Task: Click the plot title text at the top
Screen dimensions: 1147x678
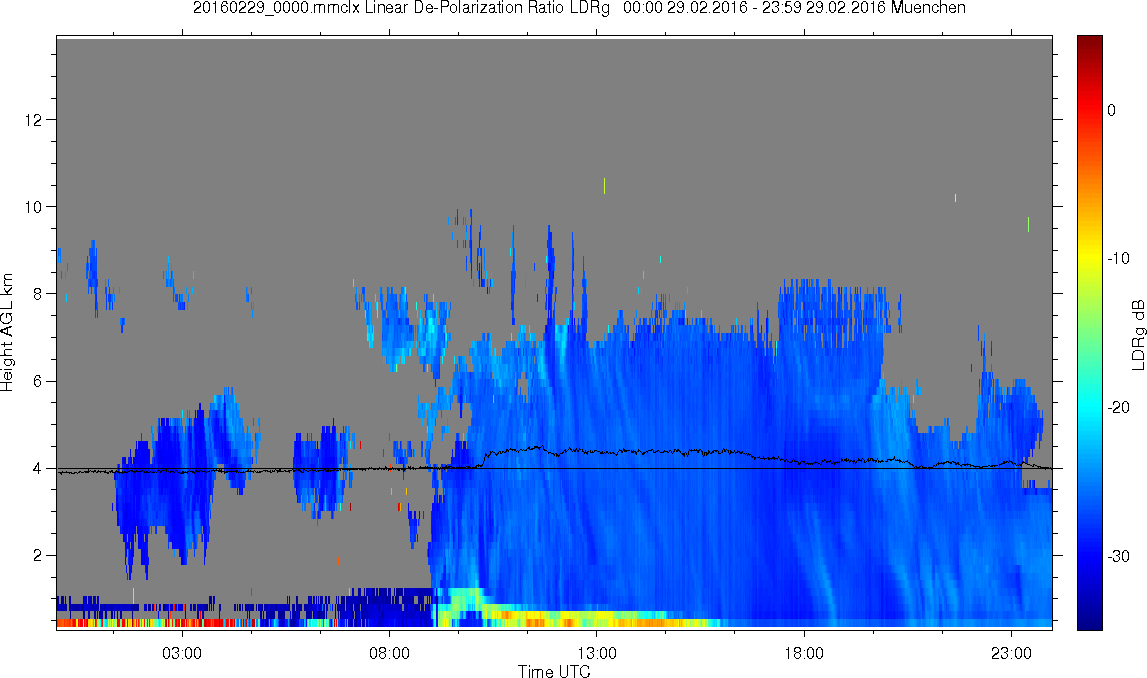Action: [579, 8]
